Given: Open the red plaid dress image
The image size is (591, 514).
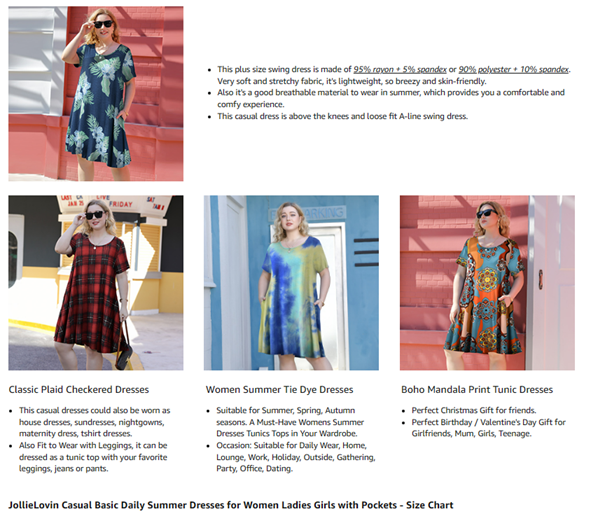Looking at the screenshot, I should [96, 283].
